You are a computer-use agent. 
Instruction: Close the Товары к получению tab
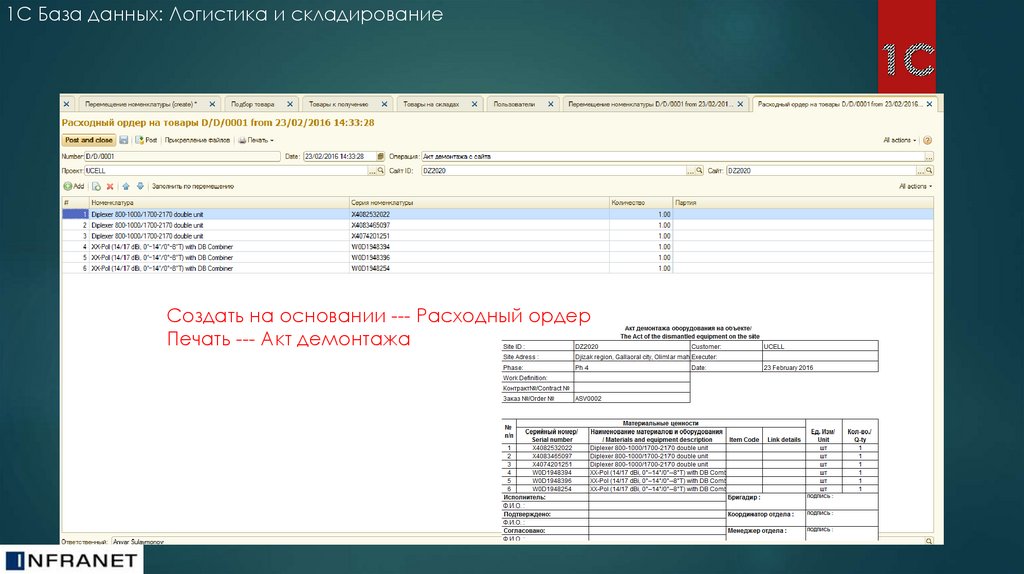pos(384,104)
